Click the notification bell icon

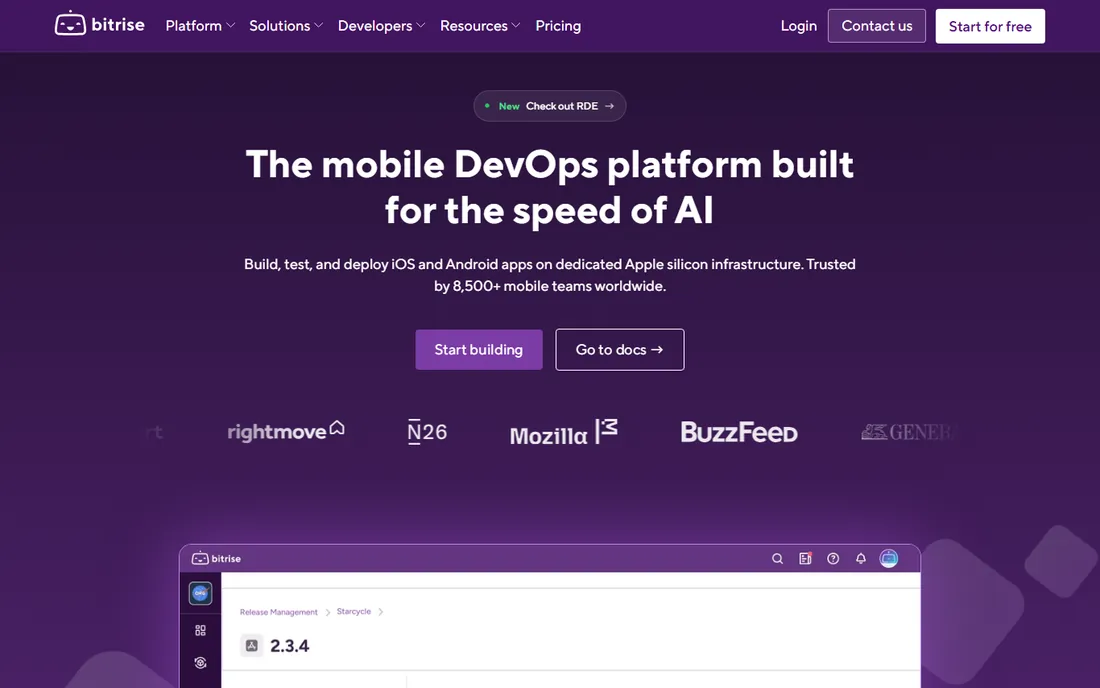click(x=861, y=558)
